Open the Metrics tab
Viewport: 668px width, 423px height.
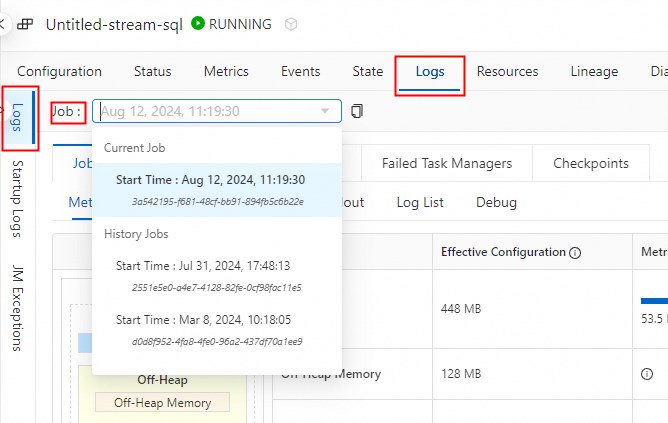[226, 71]
